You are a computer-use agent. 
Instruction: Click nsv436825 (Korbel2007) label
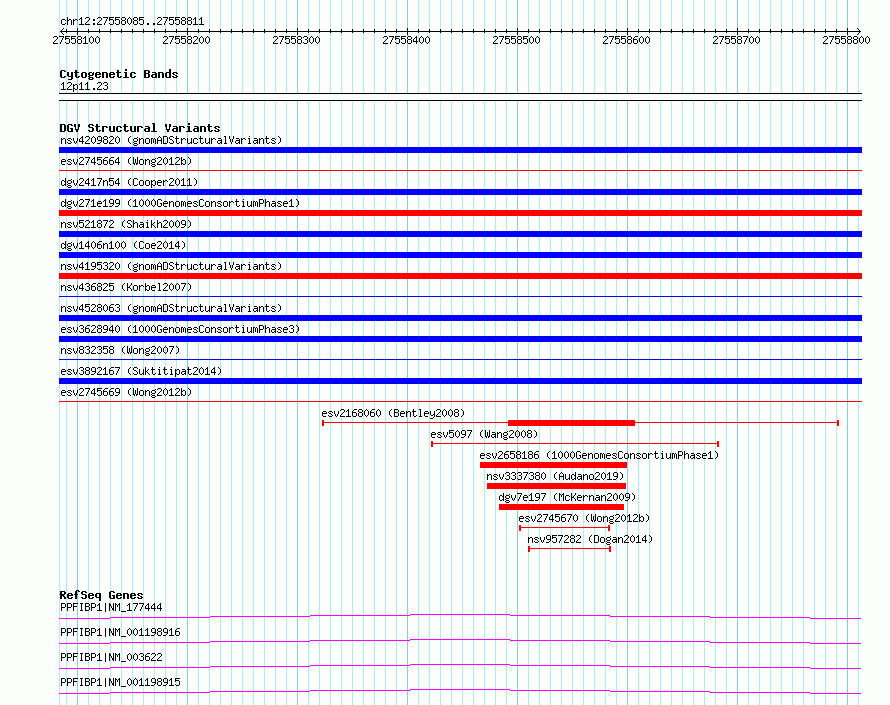click(126, 287)
